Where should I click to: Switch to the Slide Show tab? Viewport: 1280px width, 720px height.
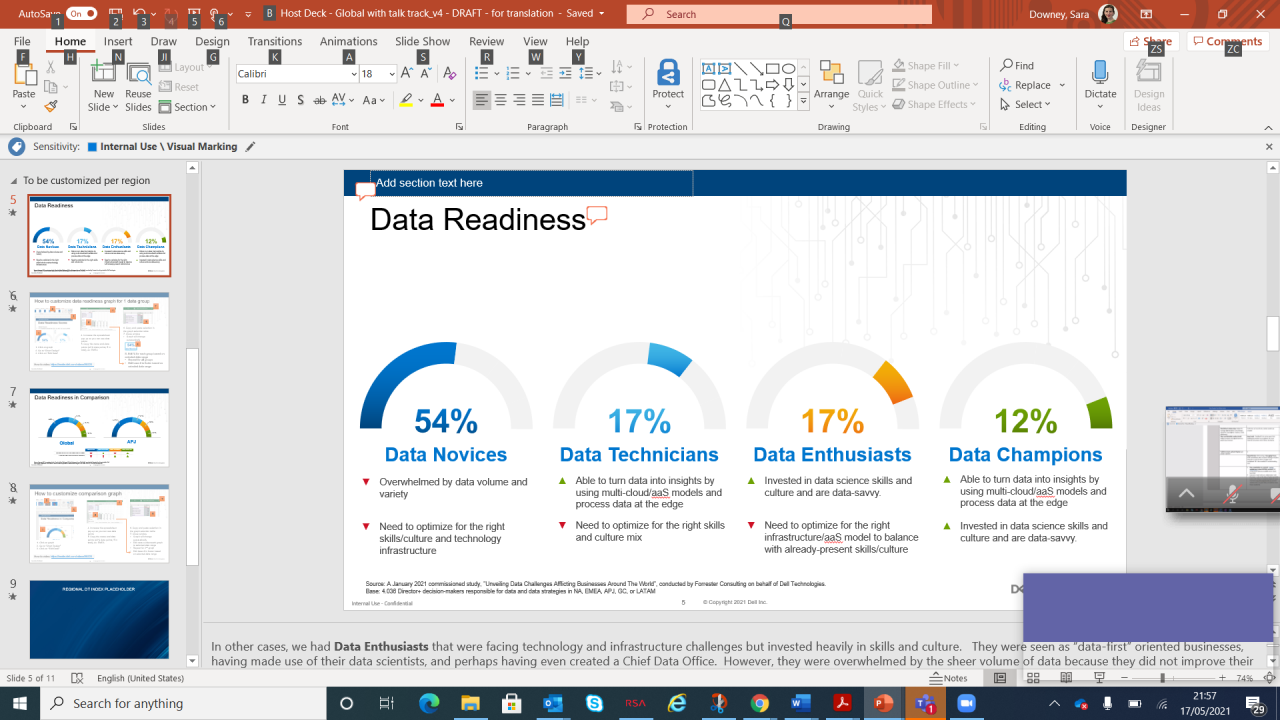422,41
